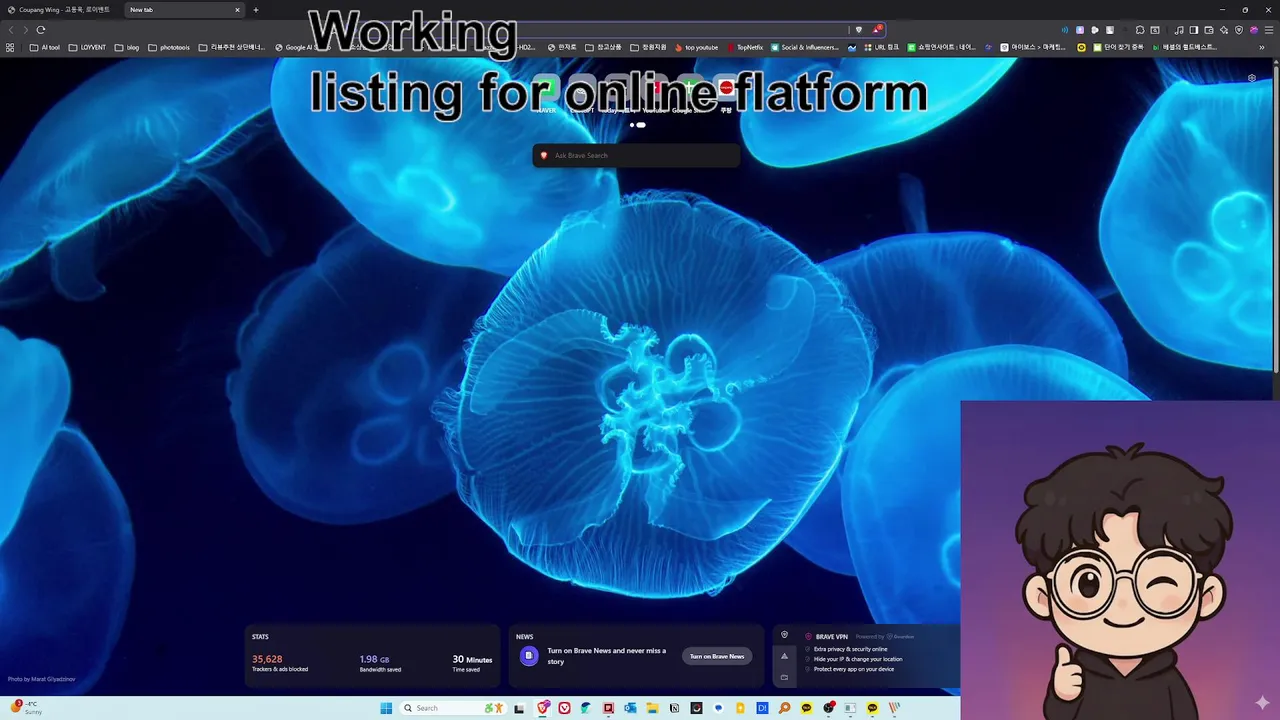Open the URL 링크 bookmark
The height and width of the screenshot is (720, 1280).
click(x=881, y=47)
